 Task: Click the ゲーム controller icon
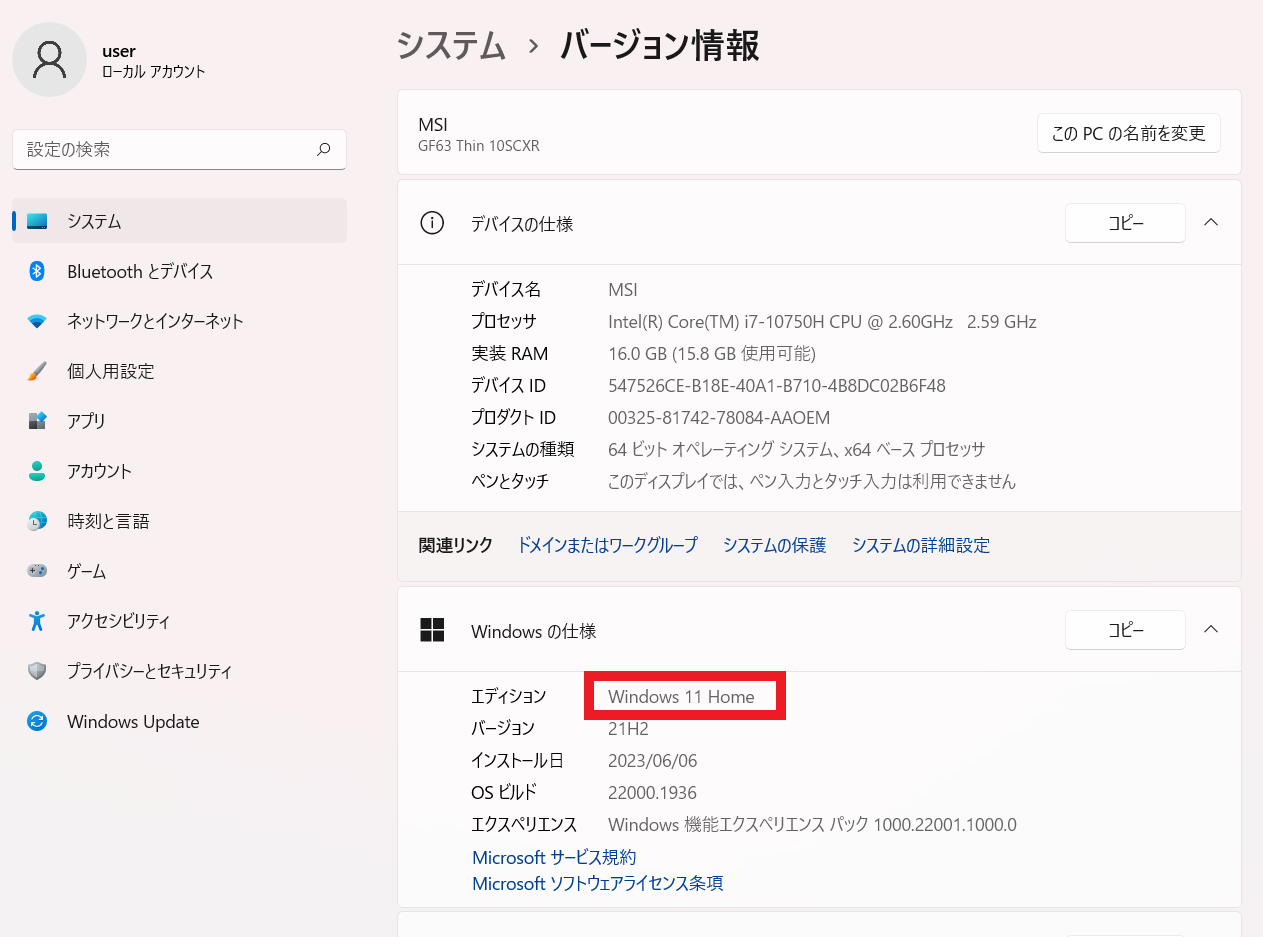(x=37, y=571)
